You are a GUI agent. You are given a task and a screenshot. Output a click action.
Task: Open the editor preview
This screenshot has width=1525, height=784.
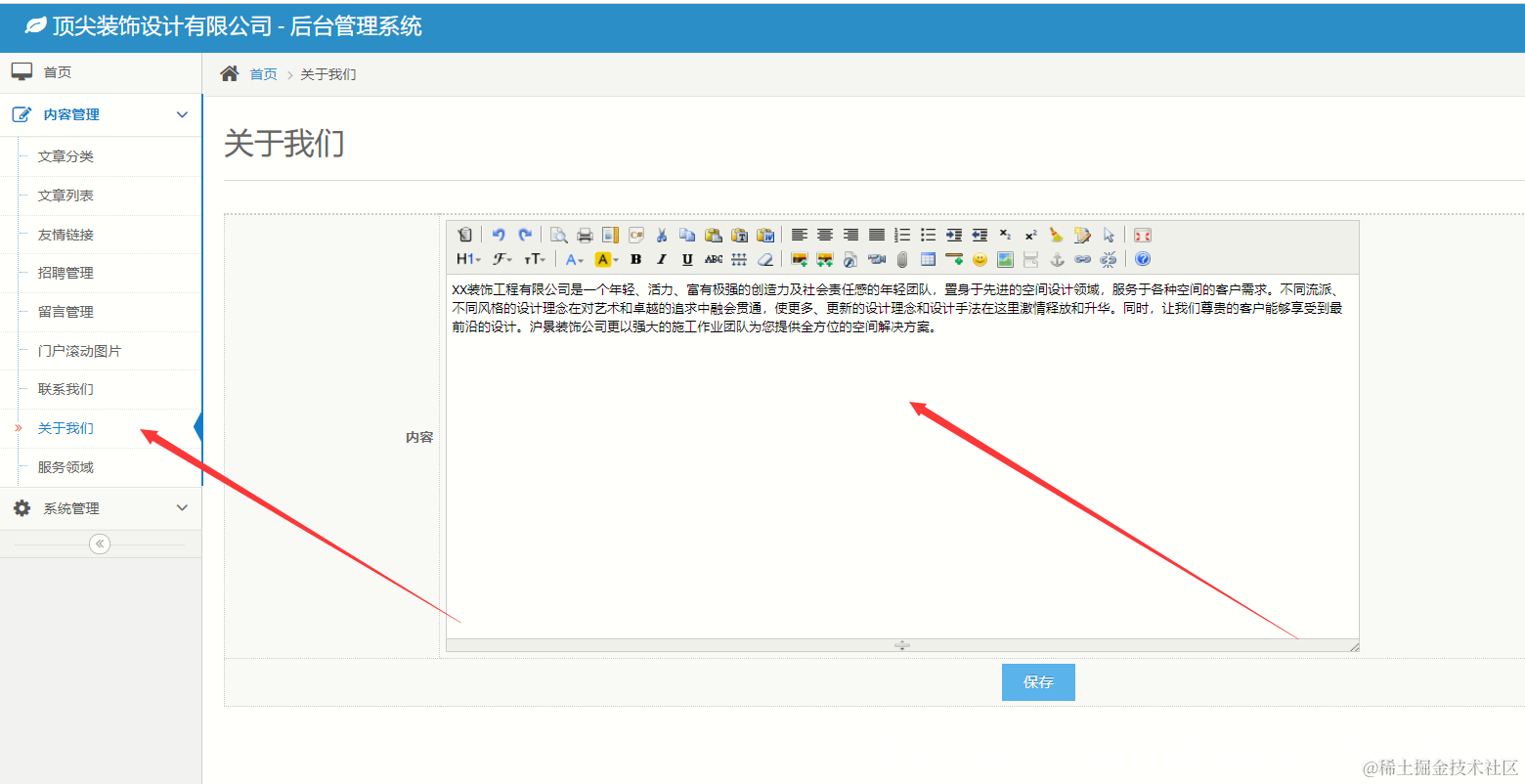(x=559, y=235)
